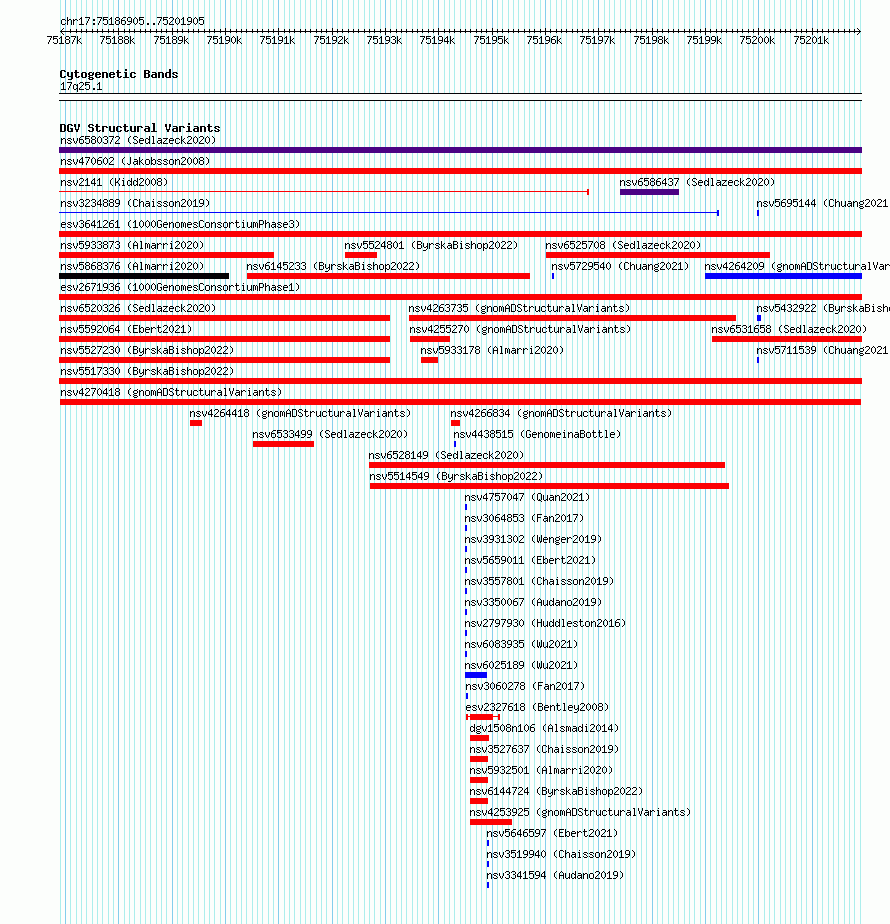Open nsv6025189 (Wu2021) entry

pyautogui.click(x=521, y=666)
